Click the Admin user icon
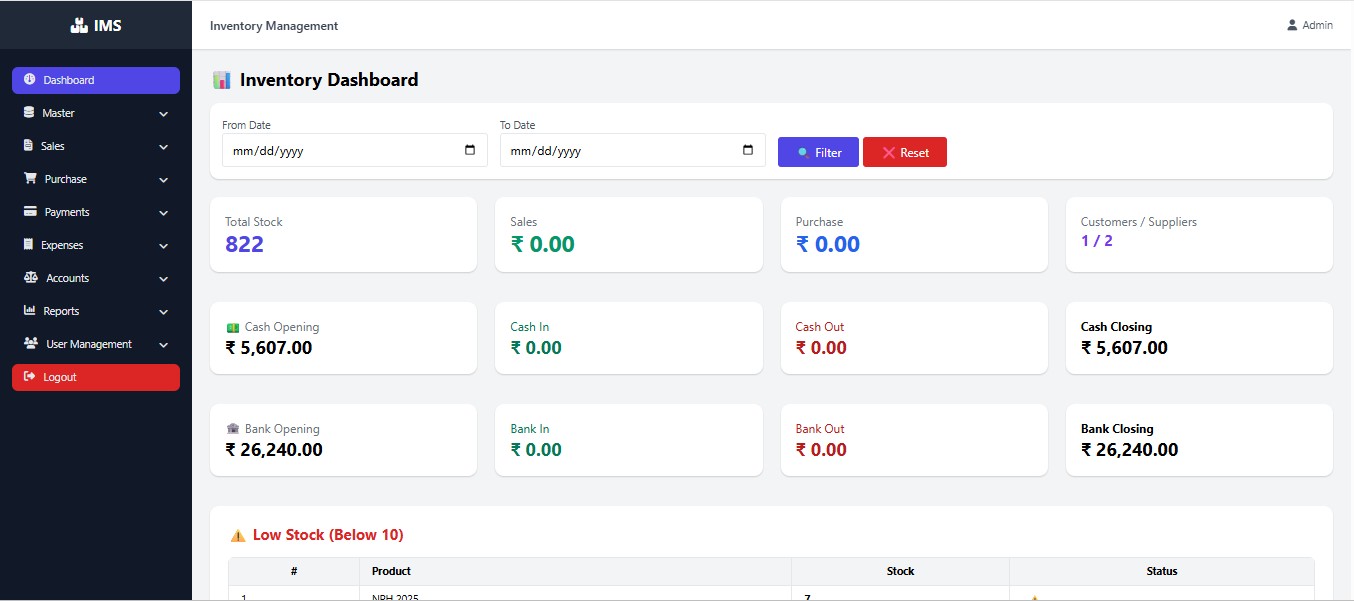This screenshot has width=1354, height=601. pos(1292,25)
